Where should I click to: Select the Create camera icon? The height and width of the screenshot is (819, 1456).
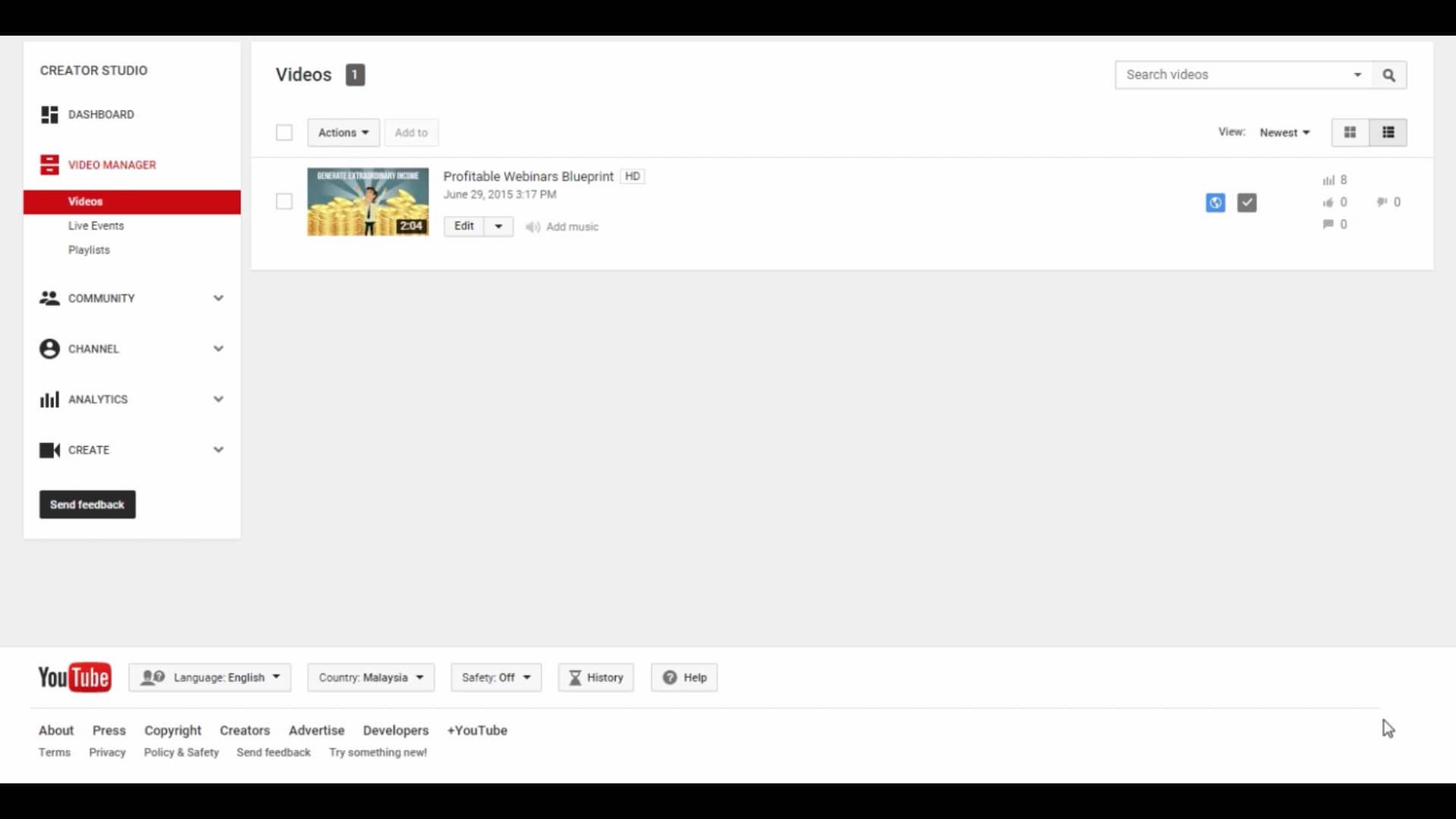coord(49,450)
